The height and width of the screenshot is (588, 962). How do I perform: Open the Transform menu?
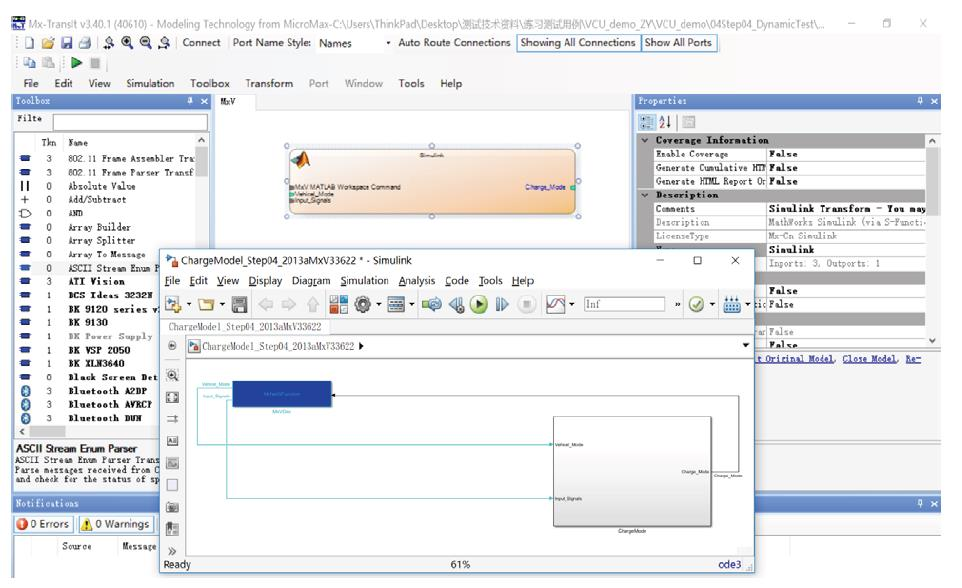click(x=269, y=83)
